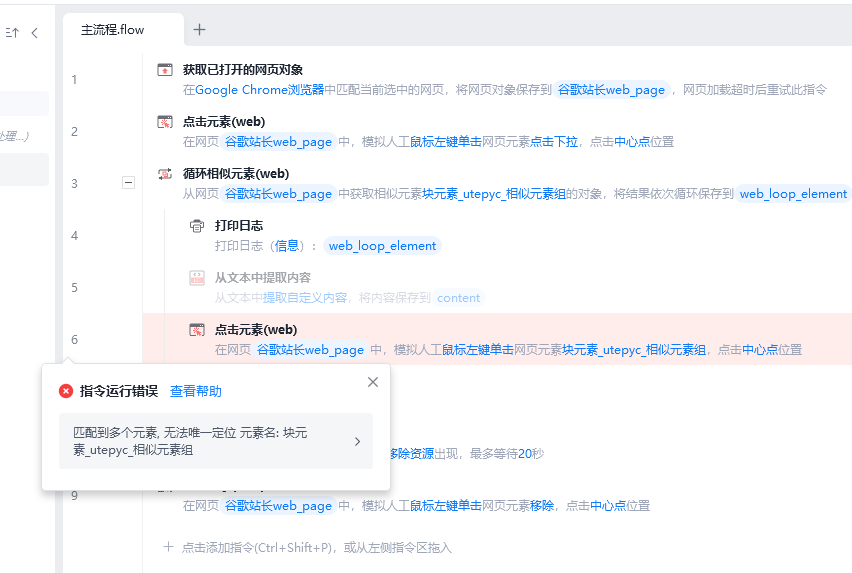Image resolution: width=852 pixels, height=573 pixels.
Task: Select line number 4 in the gutter
Action: pyautogui.click(x=74, y=236)
